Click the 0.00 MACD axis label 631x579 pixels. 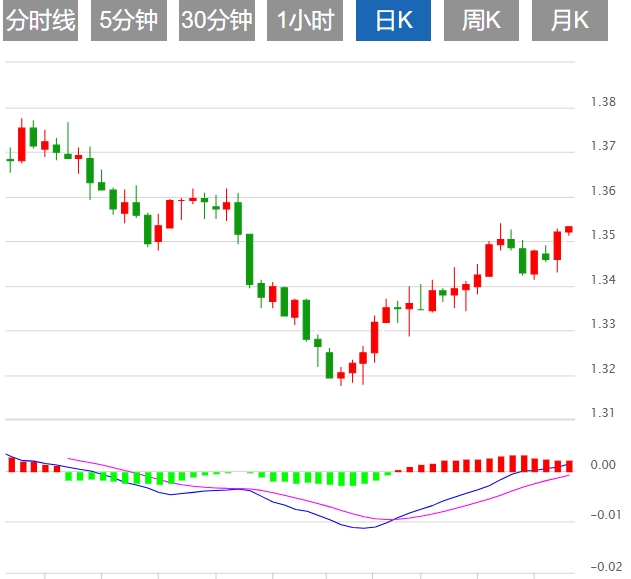603,465
